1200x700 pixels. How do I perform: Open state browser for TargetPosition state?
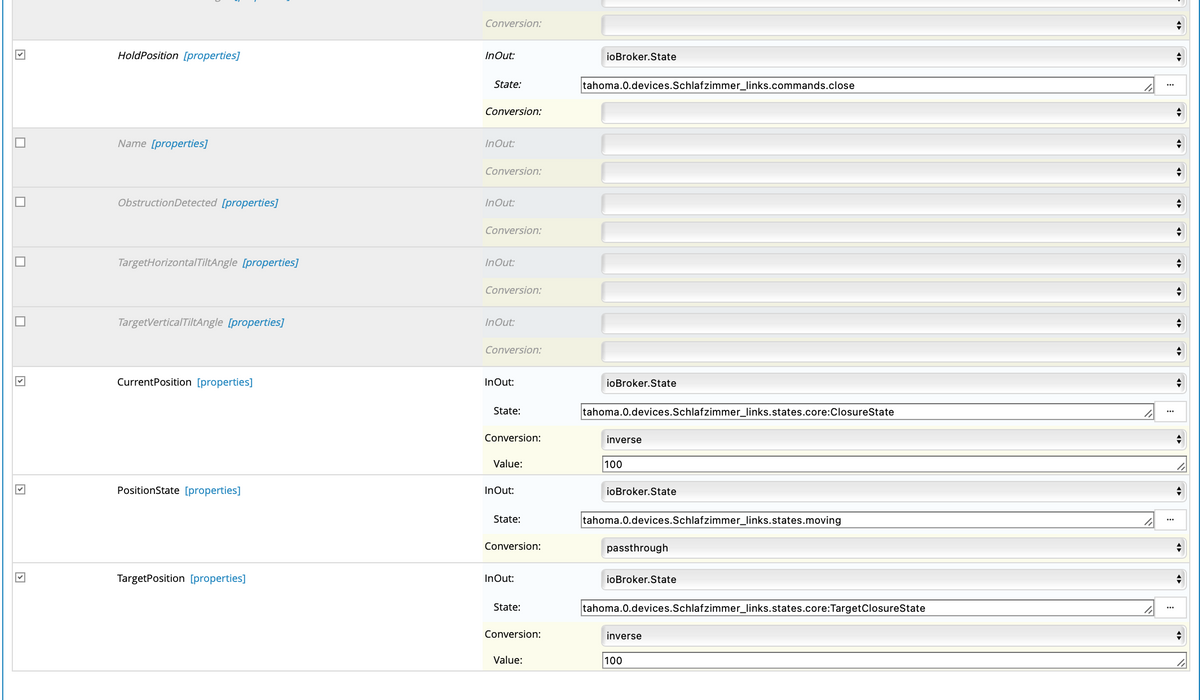tap(1168, 608)
